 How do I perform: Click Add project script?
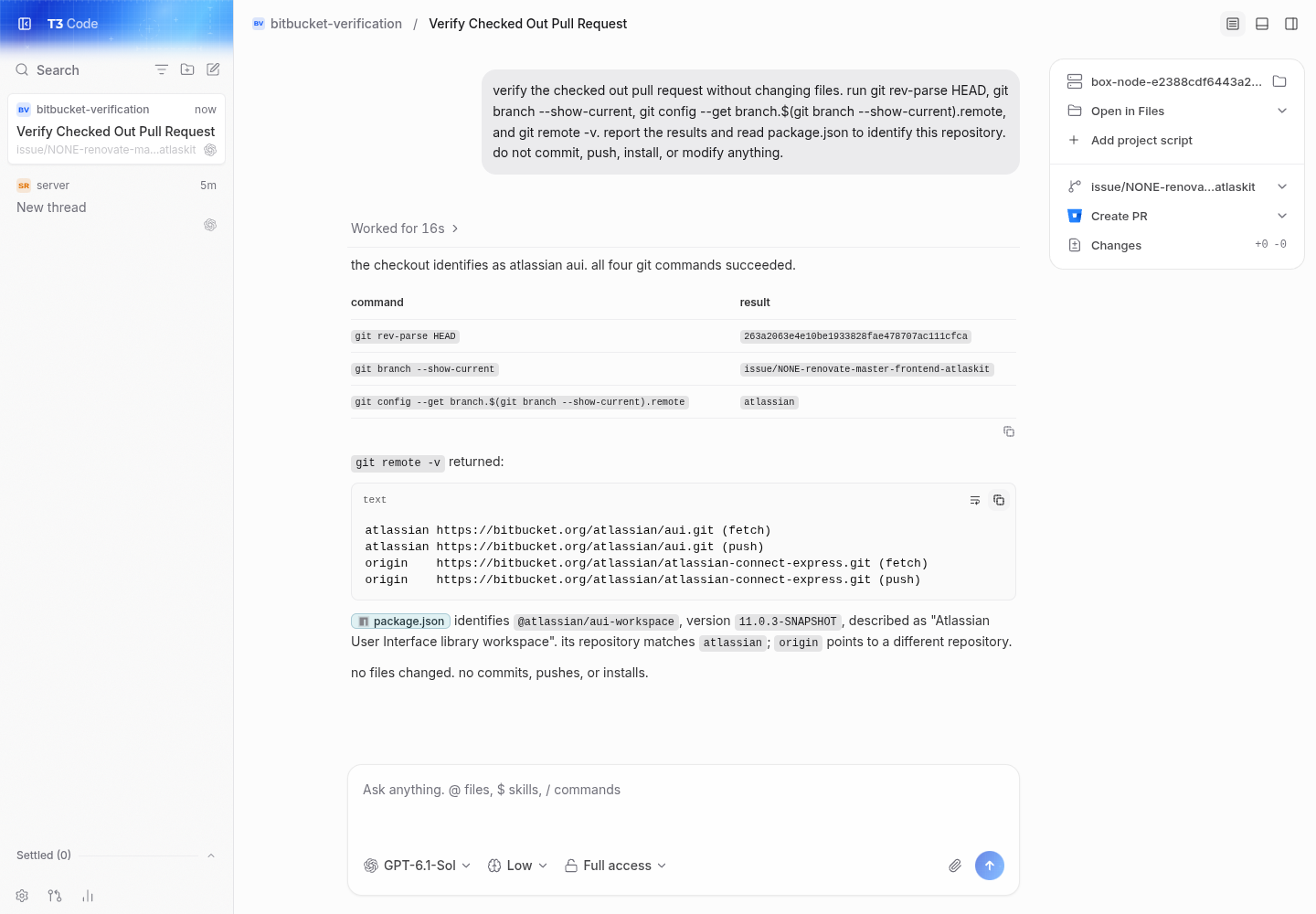pos(1141,140)
